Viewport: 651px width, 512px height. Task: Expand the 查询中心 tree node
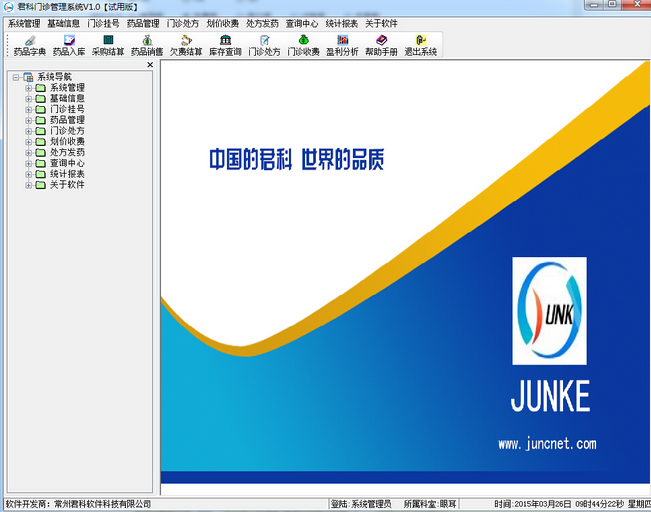(29, 164)
